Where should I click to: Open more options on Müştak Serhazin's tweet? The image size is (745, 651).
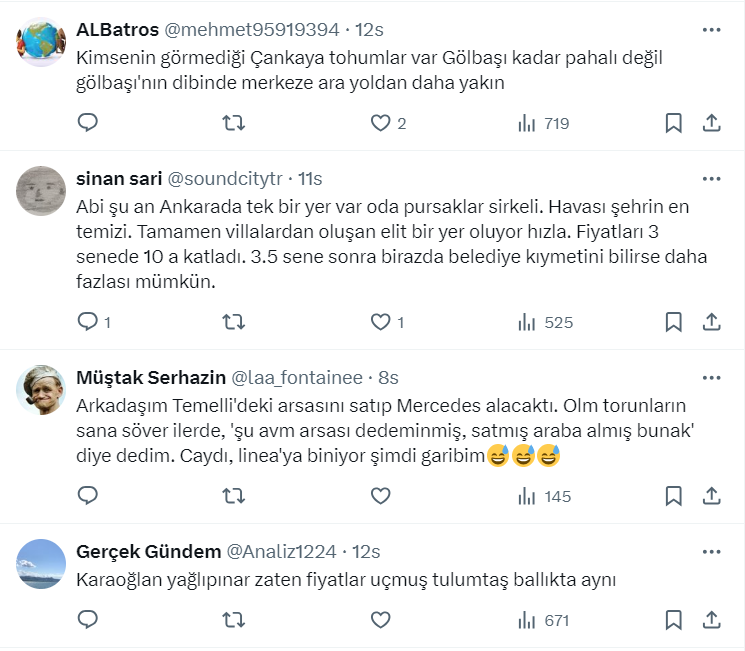coord(711,378)
